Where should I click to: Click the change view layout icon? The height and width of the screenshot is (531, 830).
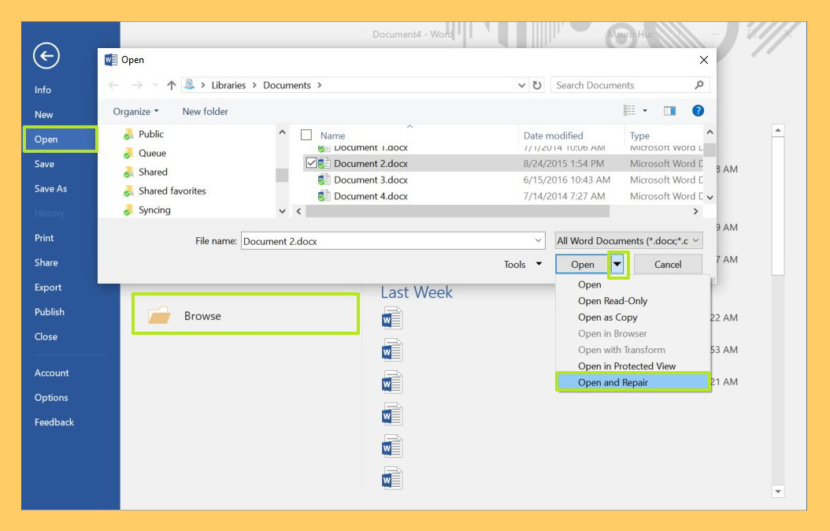click(629, 111)
